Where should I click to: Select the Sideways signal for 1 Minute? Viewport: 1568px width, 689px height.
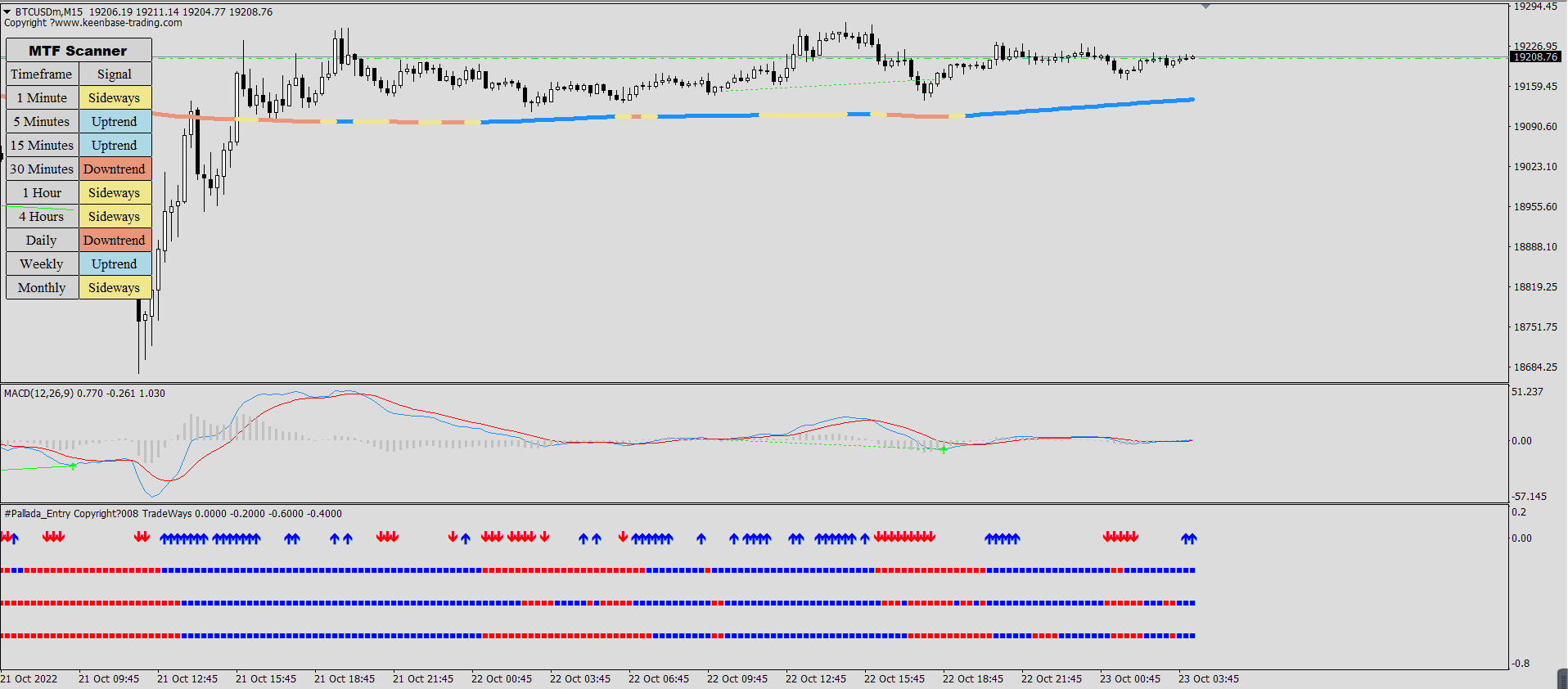[115, 98]
